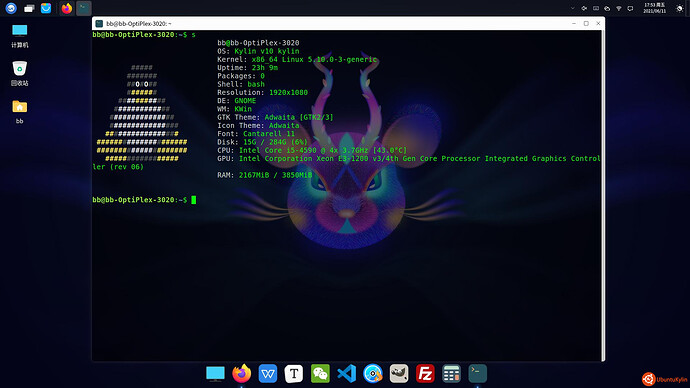Open the keyboard input method tray icon
Viewport: 690px width, 388px height.
[596, 8]
